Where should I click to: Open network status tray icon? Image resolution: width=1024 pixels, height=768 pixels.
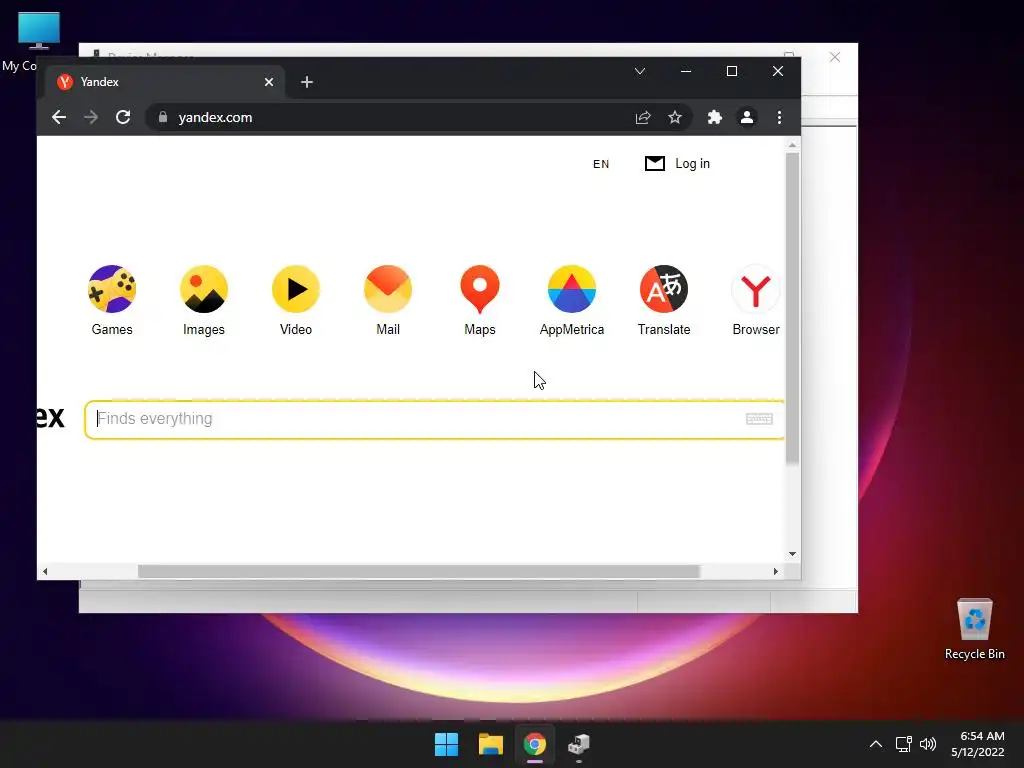click(x=904, y=744)
